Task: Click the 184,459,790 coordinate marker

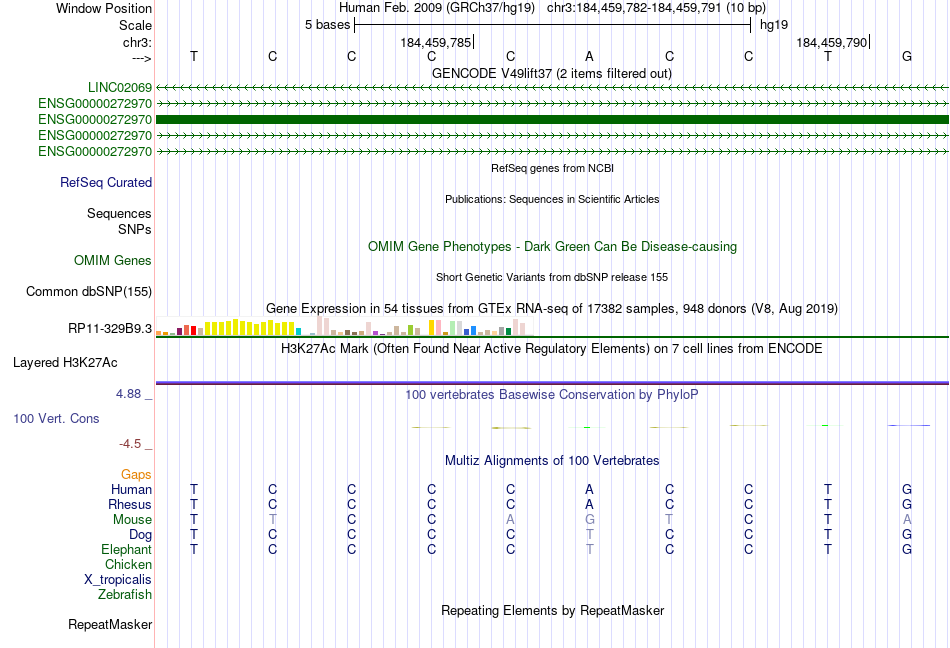Action: pyautogui.click(x=832, y=42)
